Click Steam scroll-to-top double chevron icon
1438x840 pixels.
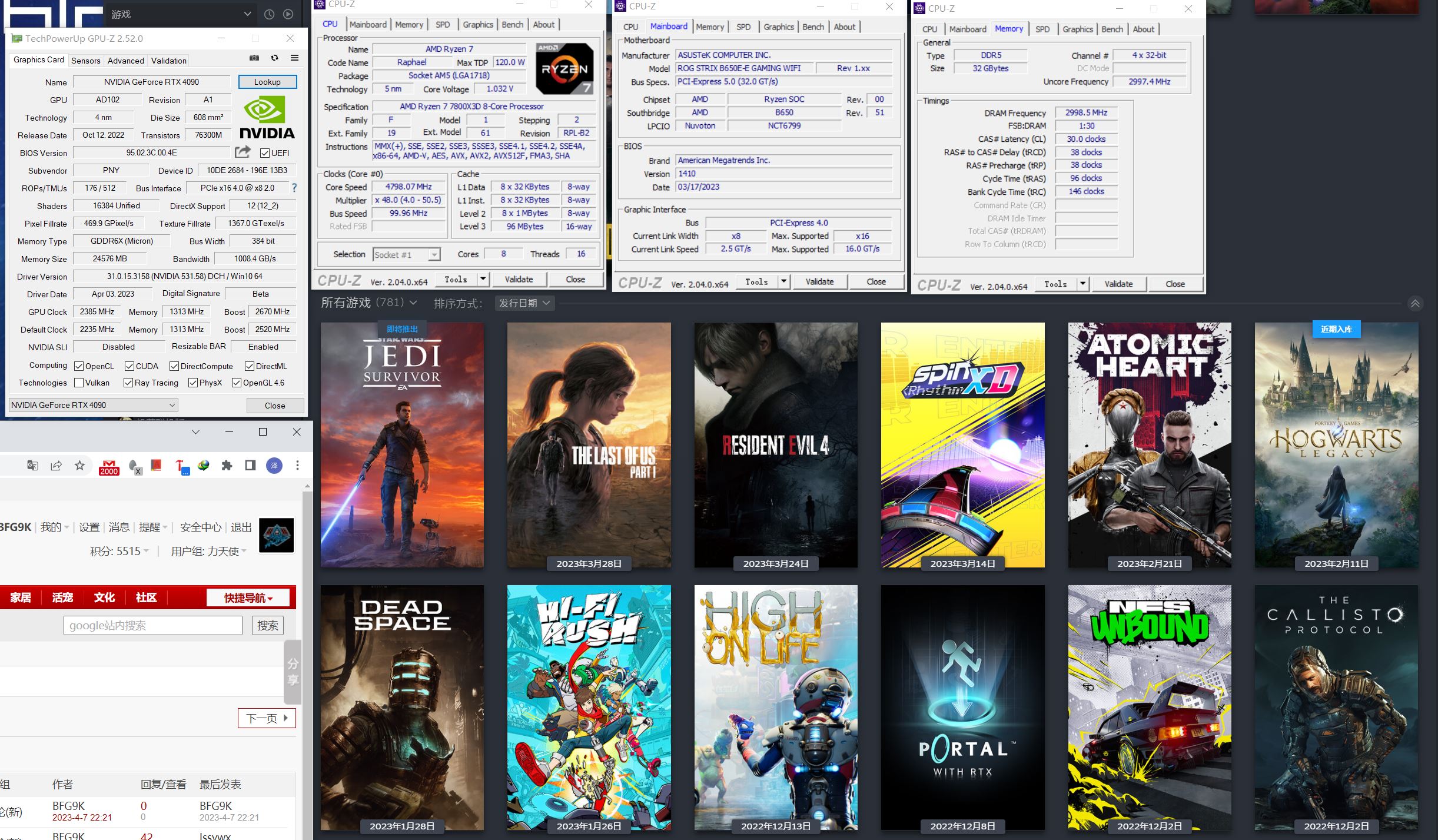[1415, 303]
